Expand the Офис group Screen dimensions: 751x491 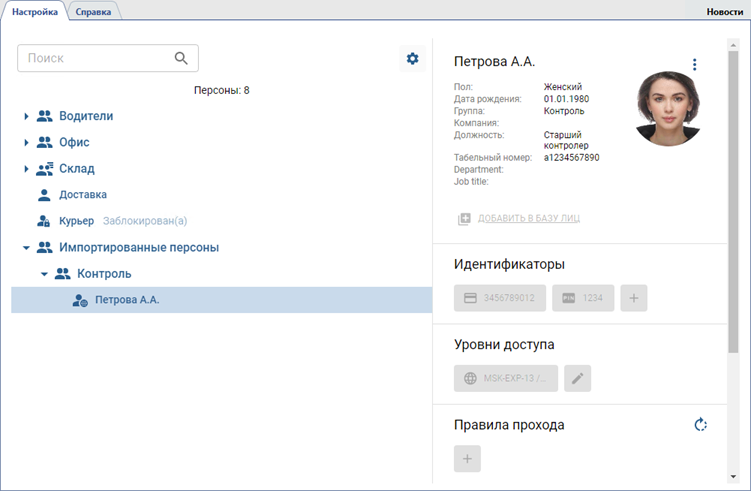click(26, 143)
